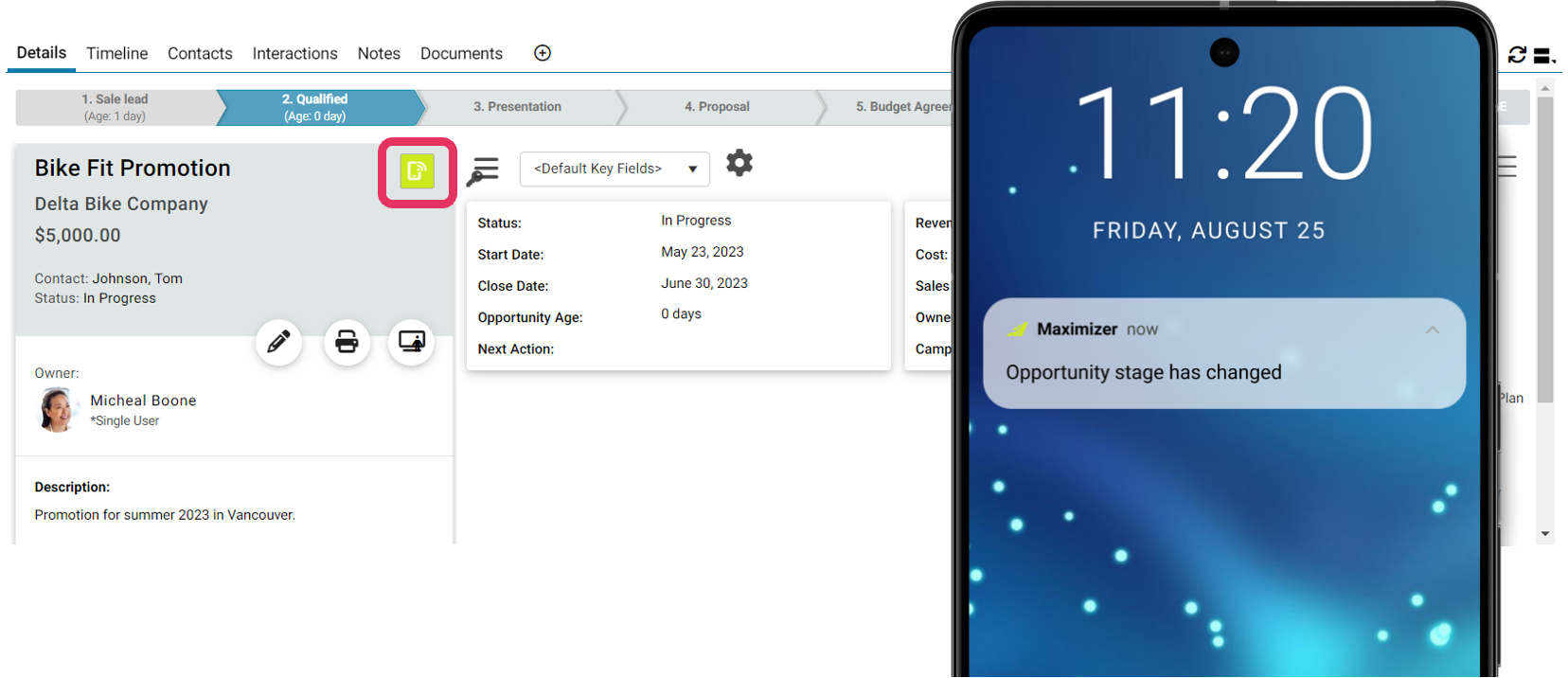Open the layout options icon beside refresh
Screen dimensions: 1568x678
(x=1544, y=56)
